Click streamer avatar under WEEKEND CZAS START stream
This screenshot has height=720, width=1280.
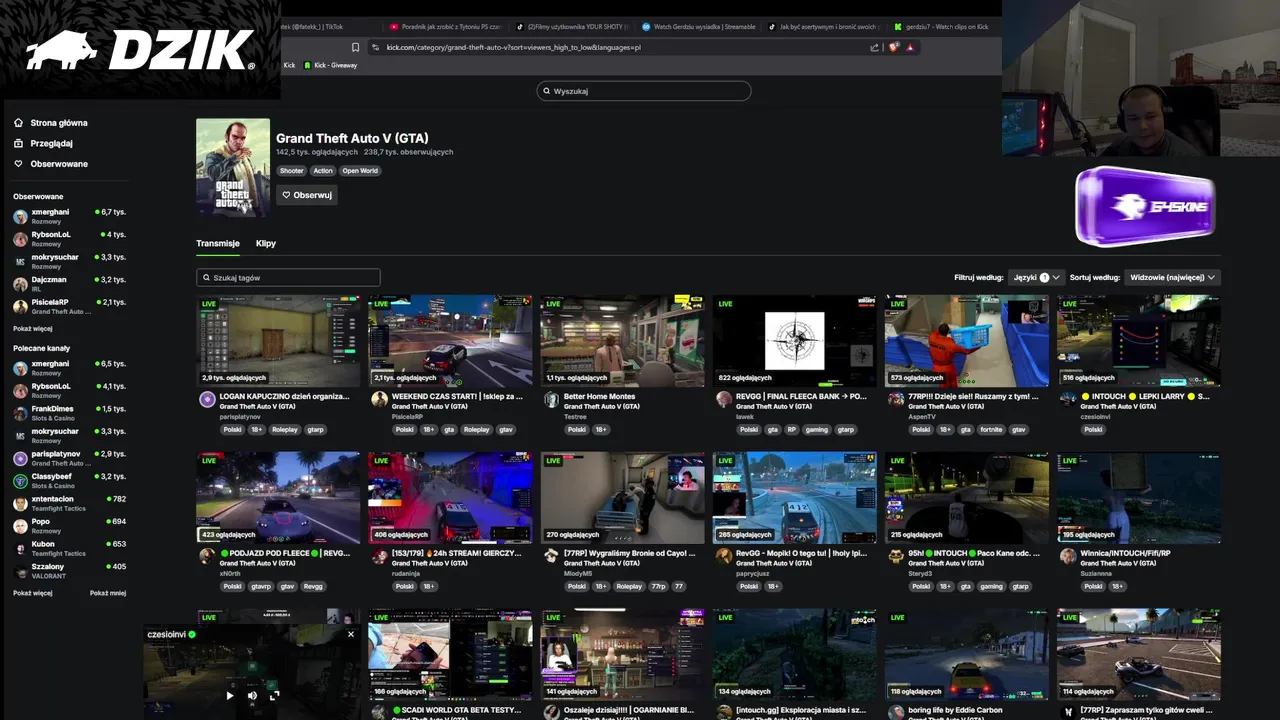379,399
